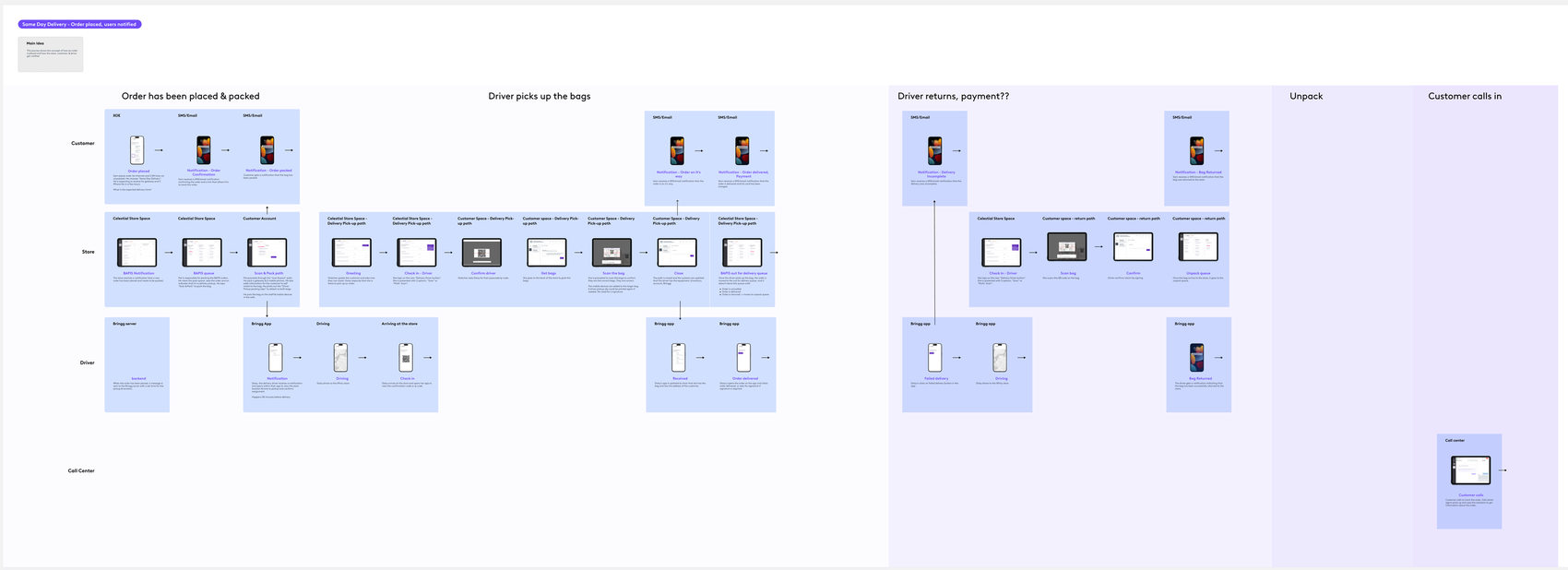Select the Failed delivery phone thumbnail

[x=936, y=358]
